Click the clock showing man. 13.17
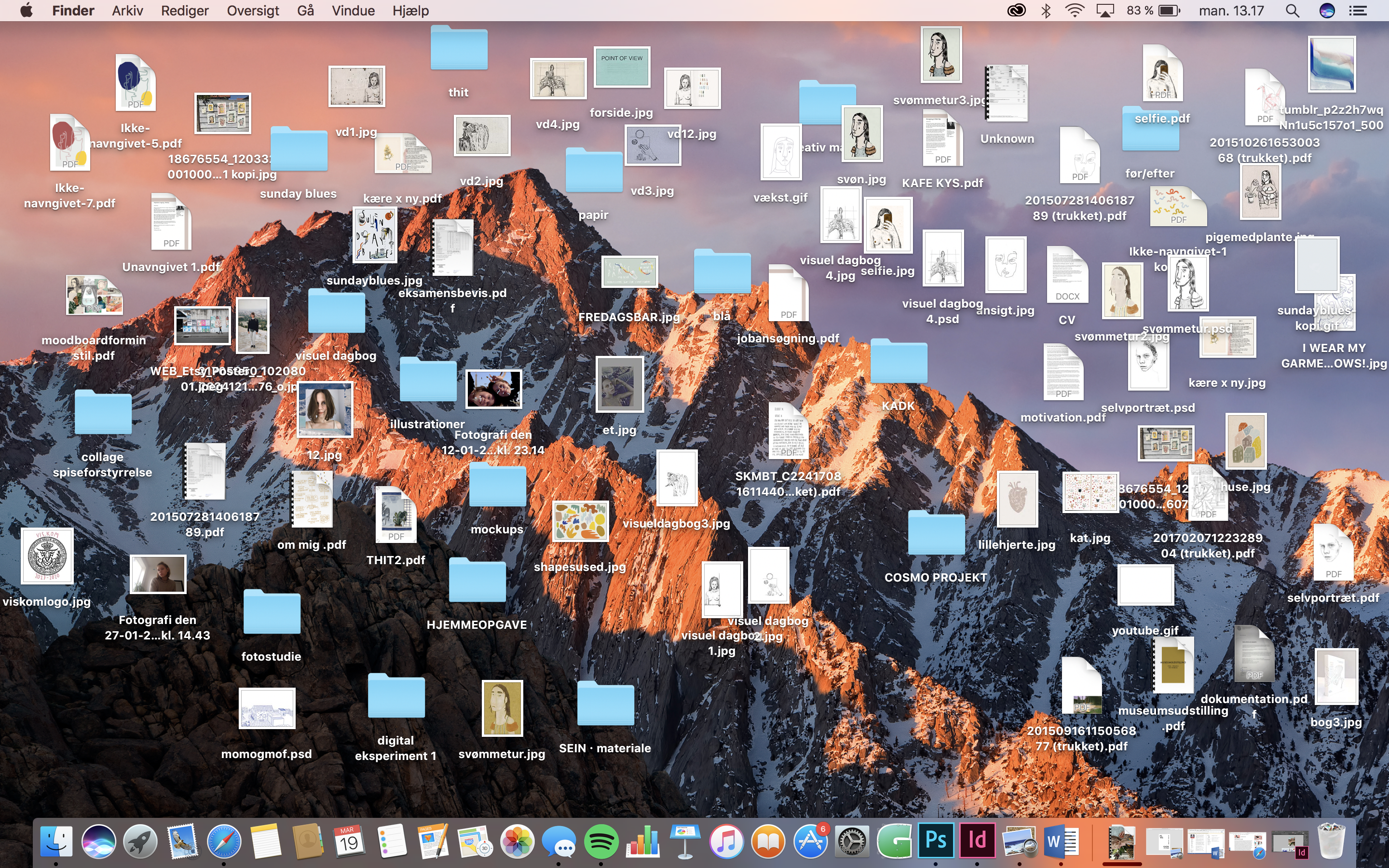The image size is (1389, 868). 1231,10
